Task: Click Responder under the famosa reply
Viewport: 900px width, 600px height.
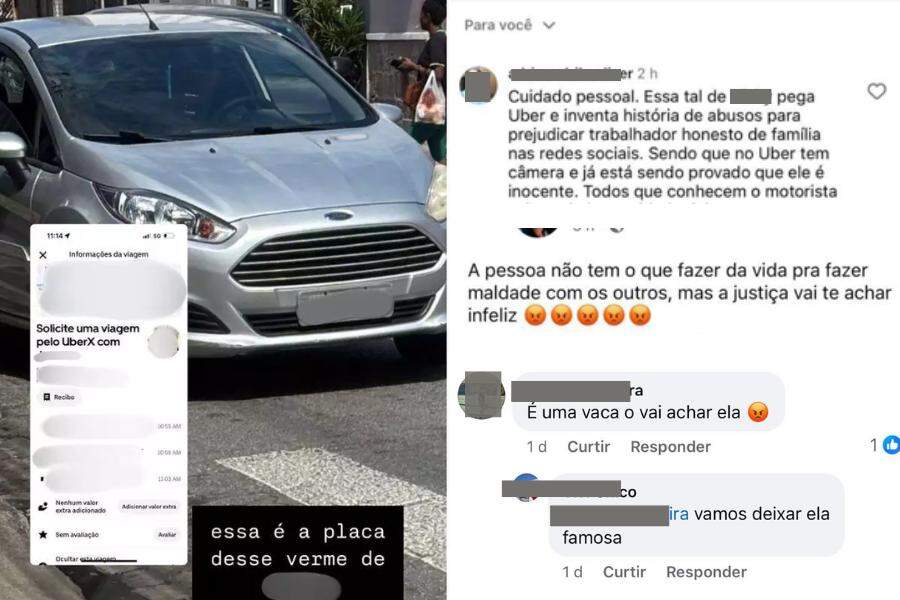Action: click(707, 572)
